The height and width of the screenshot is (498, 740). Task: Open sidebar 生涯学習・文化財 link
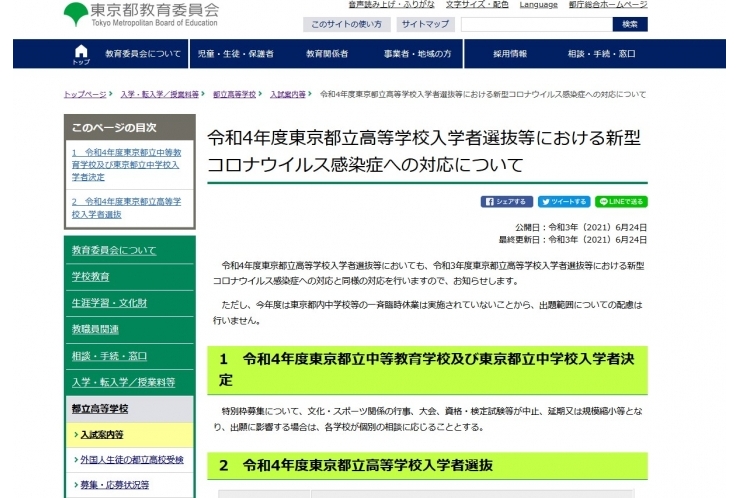click(x=109, y=303)
